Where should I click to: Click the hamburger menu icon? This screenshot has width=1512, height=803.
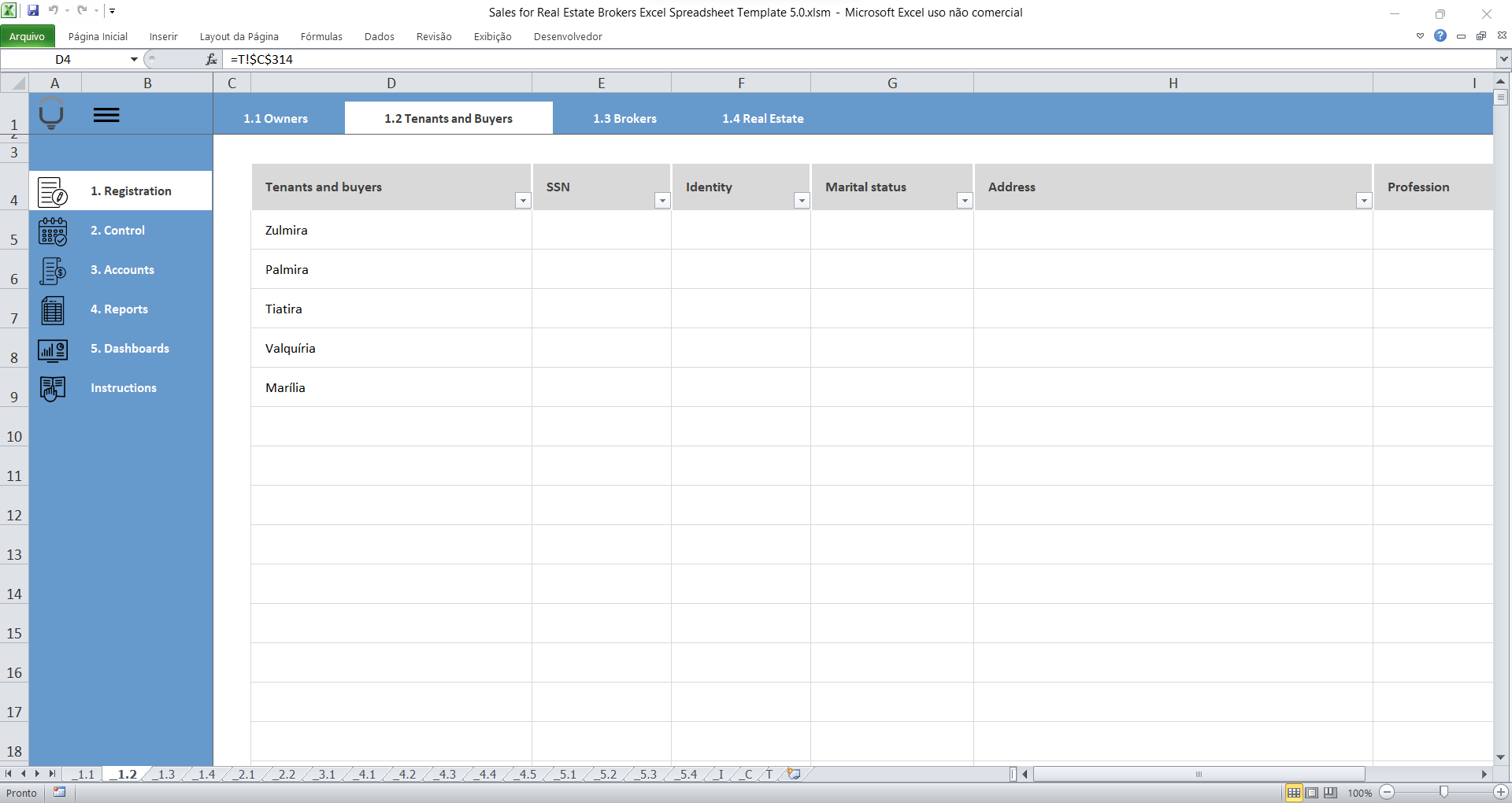click(x=106, y=114)
